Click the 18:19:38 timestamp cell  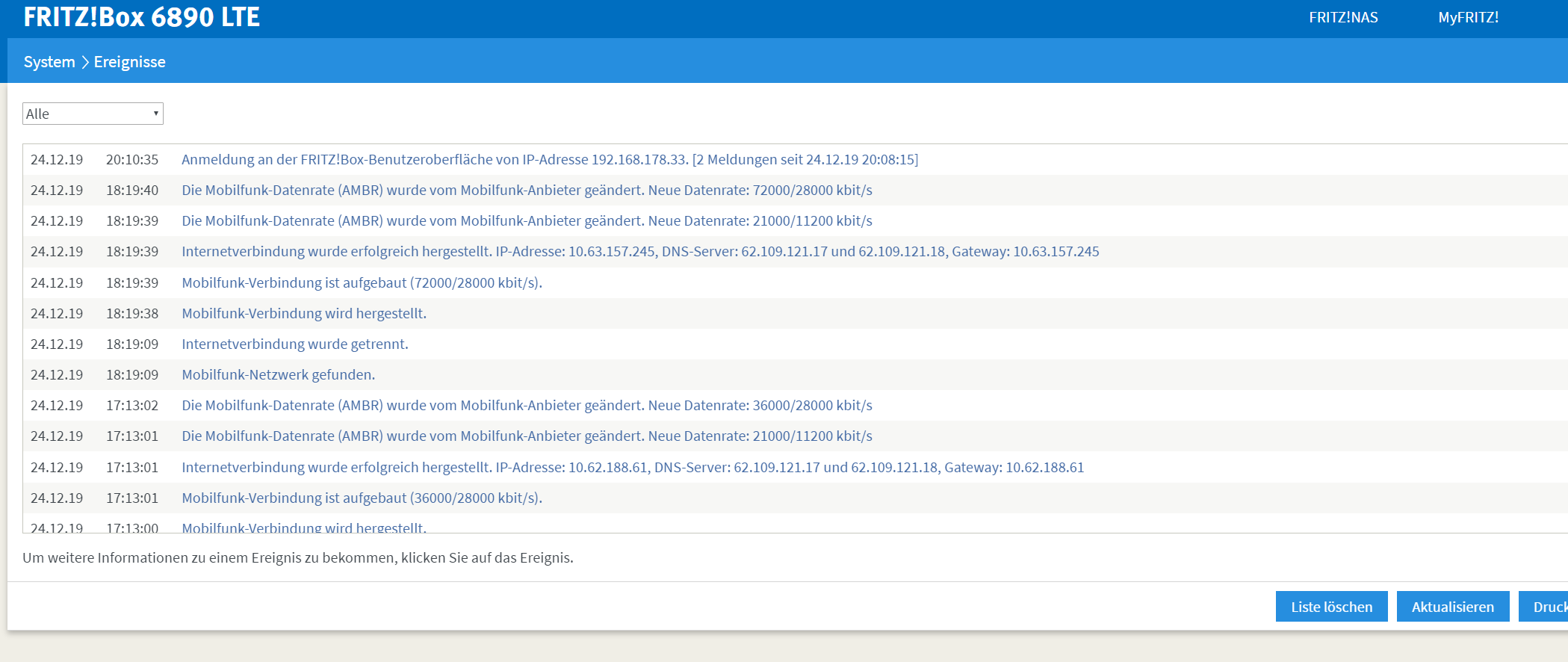tap(132, 313)
